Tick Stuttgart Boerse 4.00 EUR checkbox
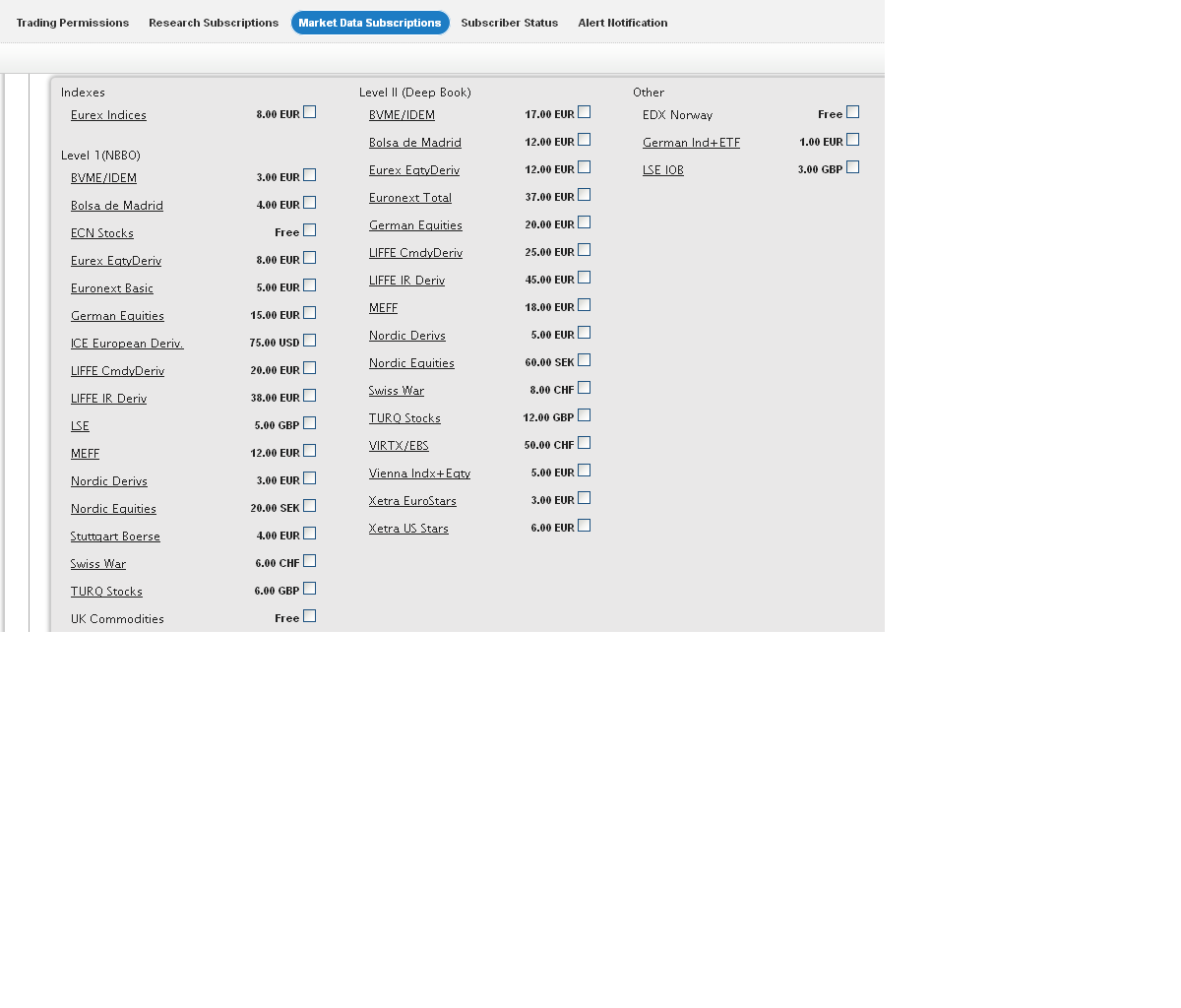The width and height of the screenshot is (1181, 1008). click(x=310, y=534)
